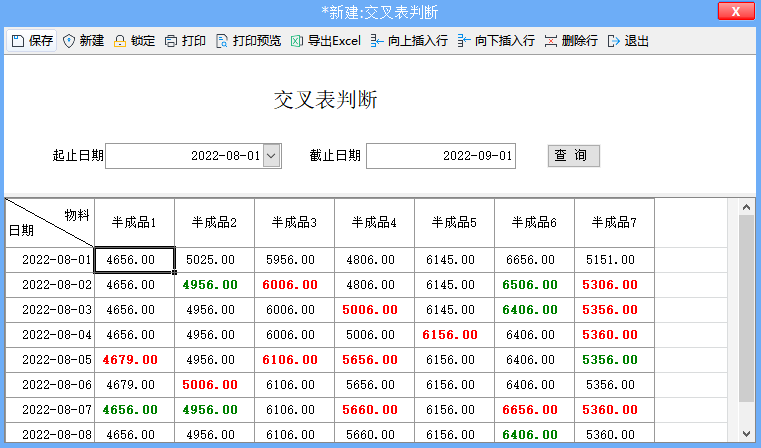Select the red cell 5006.00 in row 2022-08-06
The height and width of the screenshot is (448, 761).
pos(215,385)
